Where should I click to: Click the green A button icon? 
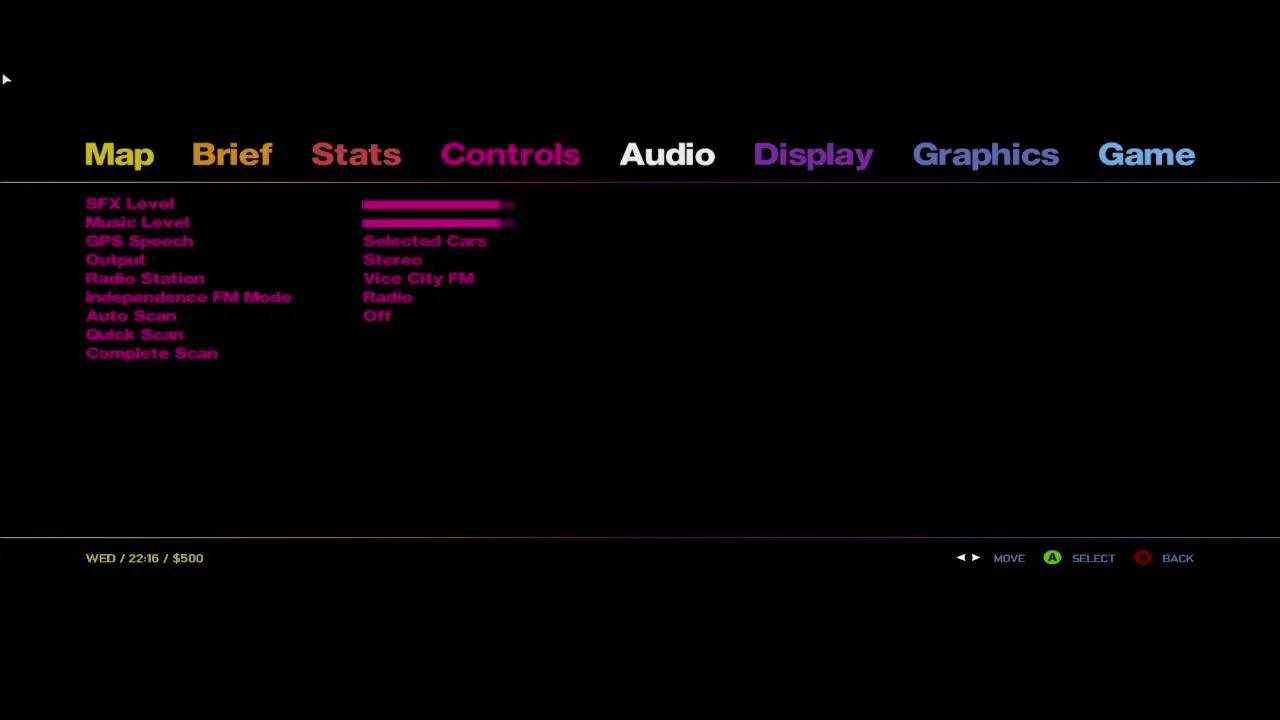1052,558
